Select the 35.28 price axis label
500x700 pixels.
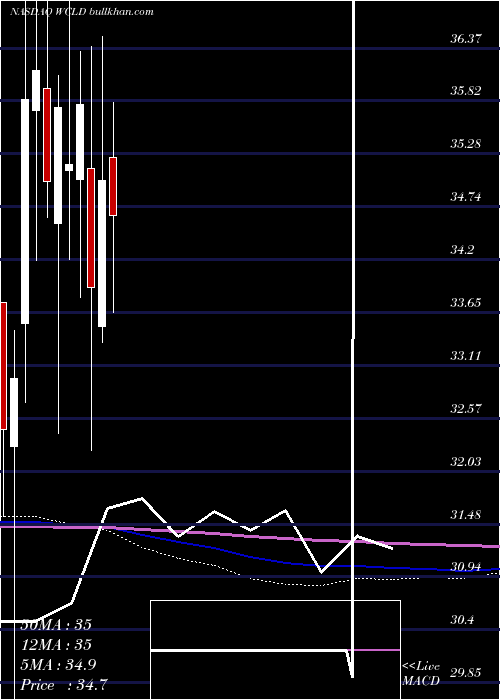point(466,144)
